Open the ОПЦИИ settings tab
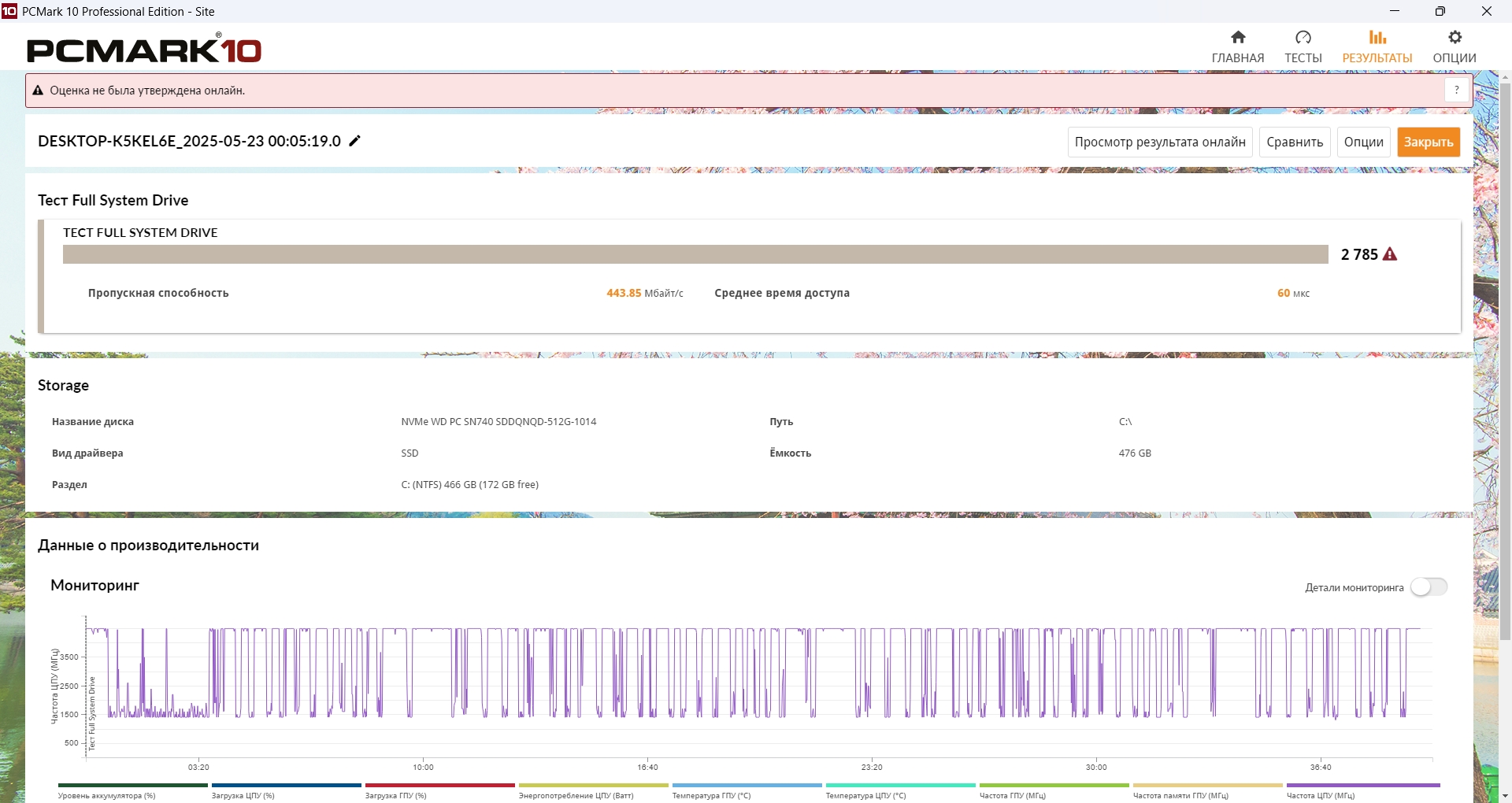The image size is (1512, 803). point(1455,46)
